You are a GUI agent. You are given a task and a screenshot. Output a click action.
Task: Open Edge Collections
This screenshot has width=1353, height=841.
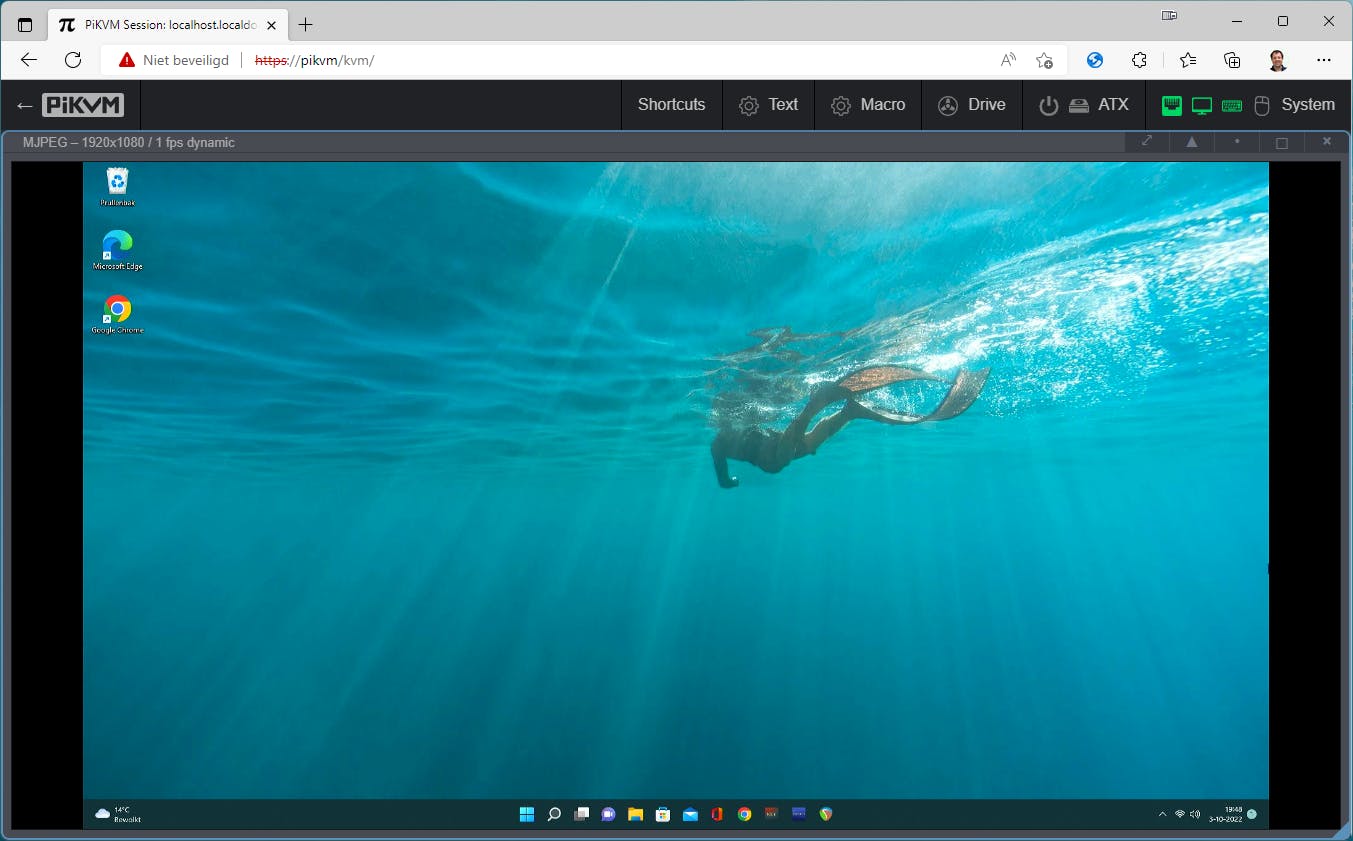[x=1232, y=60]
